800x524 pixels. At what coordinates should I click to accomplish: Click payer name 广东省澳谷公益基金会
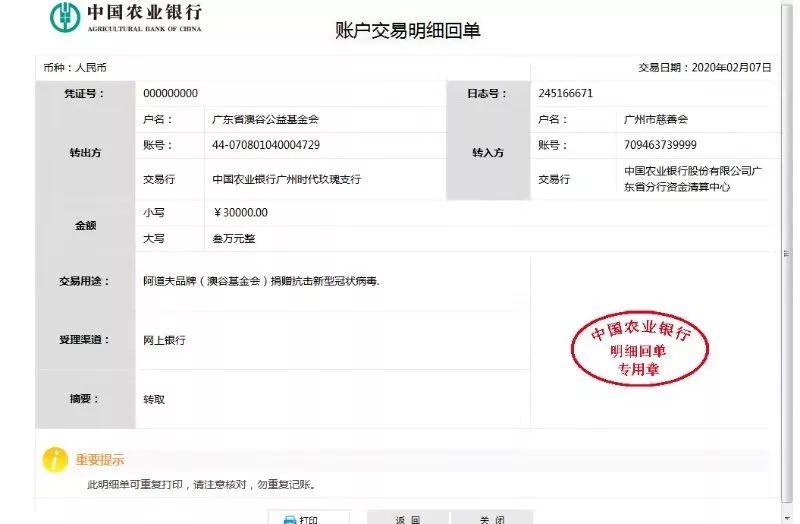click(265, 119)
